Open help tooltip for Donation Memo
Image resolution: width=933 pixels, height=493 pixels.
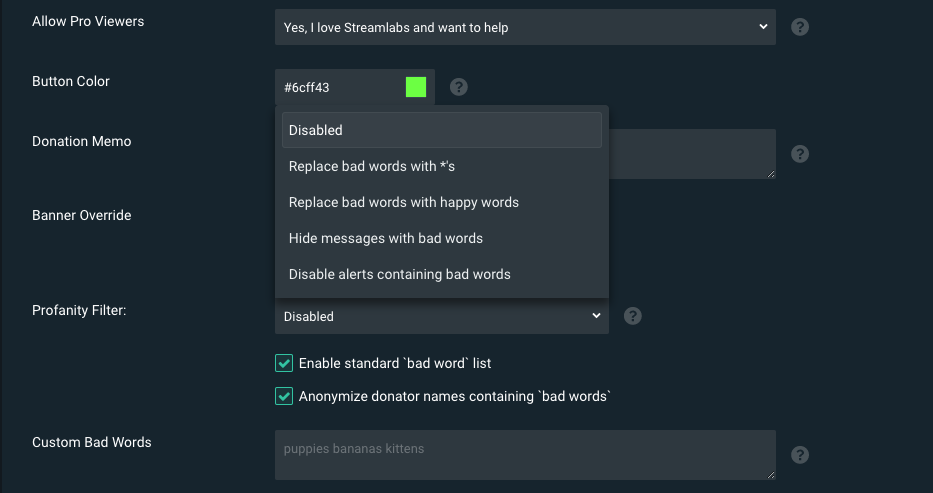[x=800, y=154]
